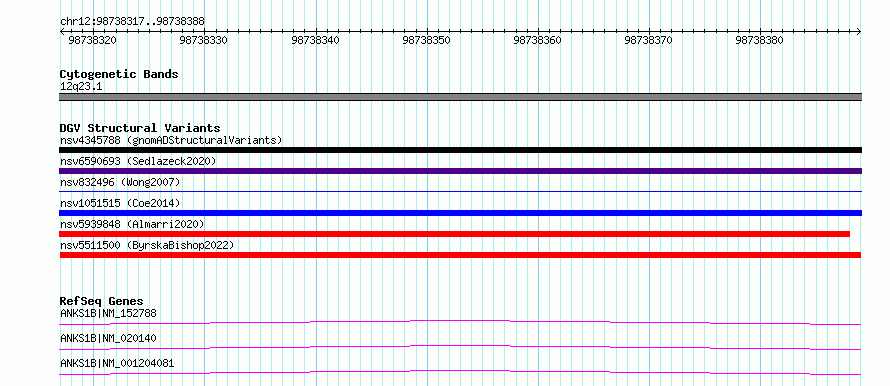The height and width of the screenshot is (386, 890).
Task: Click the purple nsv6590693 variant bar
Action: pos(460,171)
